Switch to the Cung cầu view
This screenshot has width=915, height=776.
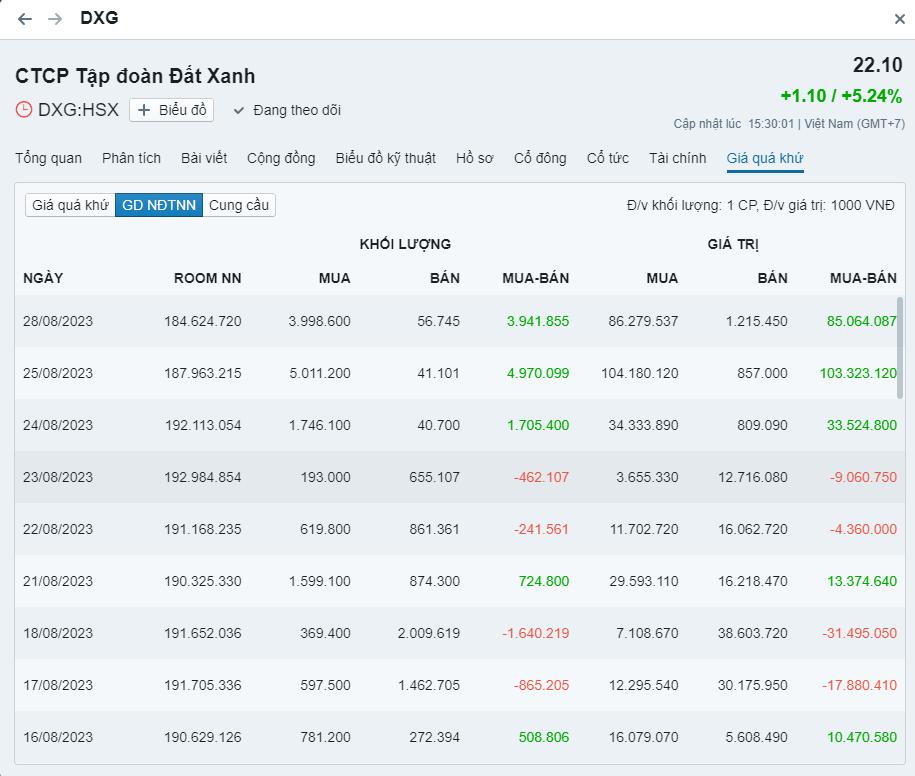[x=239, y=205]
